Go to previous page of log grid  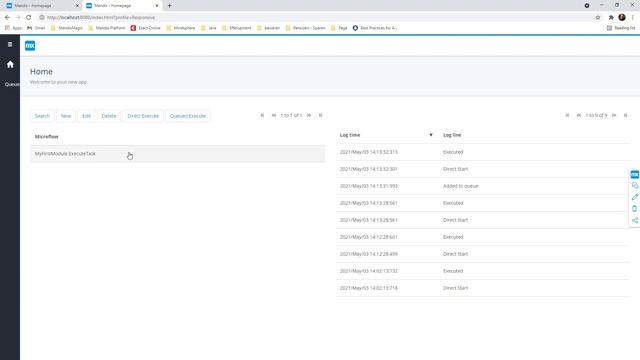(x=578, y=116)
